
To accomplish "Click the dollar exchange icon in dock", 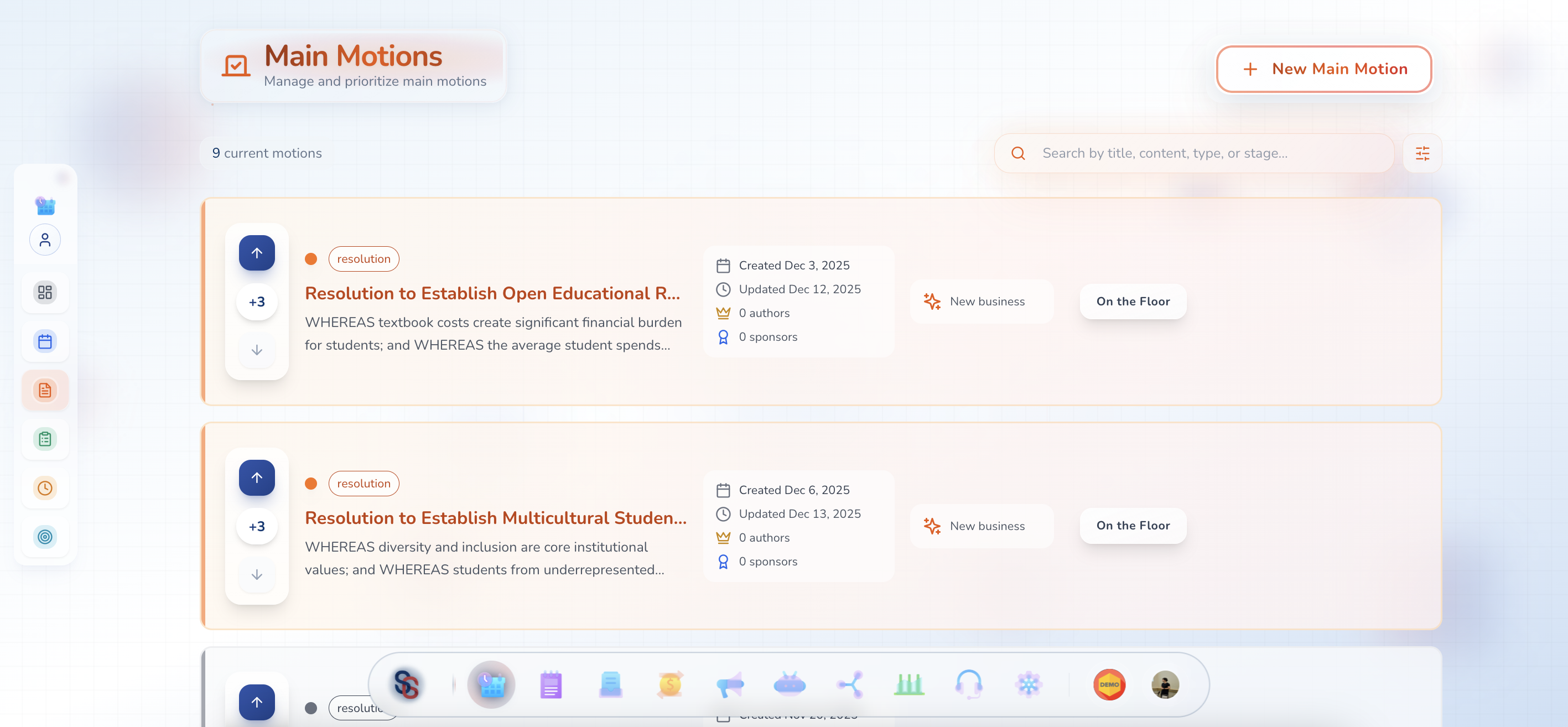I will click(x=670, y=685).
